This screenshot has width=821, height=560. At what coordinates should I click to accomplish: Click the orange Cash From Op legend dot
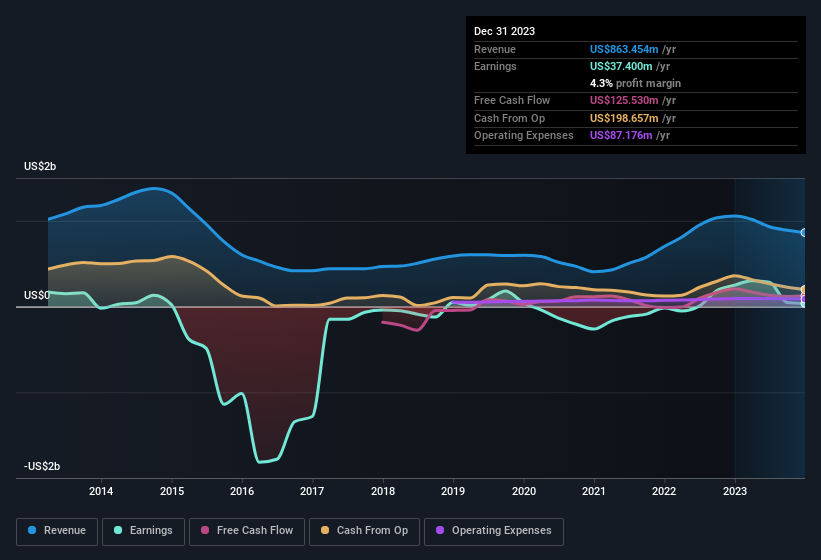click(325, 531)
